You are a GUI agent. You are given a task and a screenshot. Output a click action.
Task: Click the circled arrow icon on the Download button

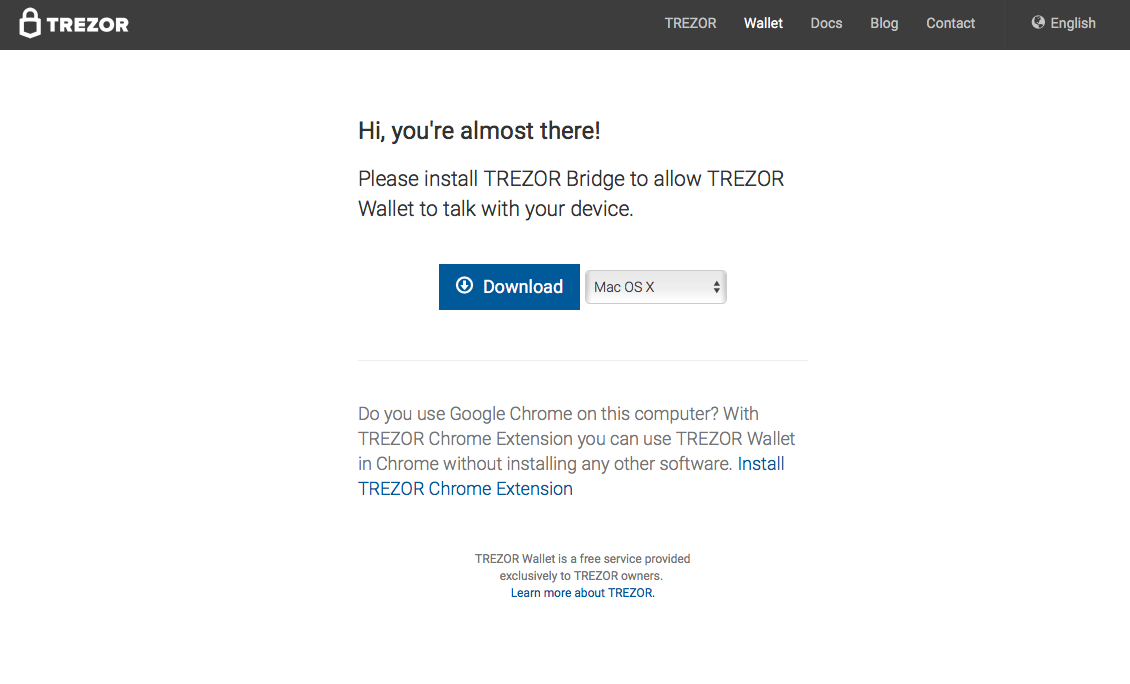pyautogui.click(x=465, y=285)
